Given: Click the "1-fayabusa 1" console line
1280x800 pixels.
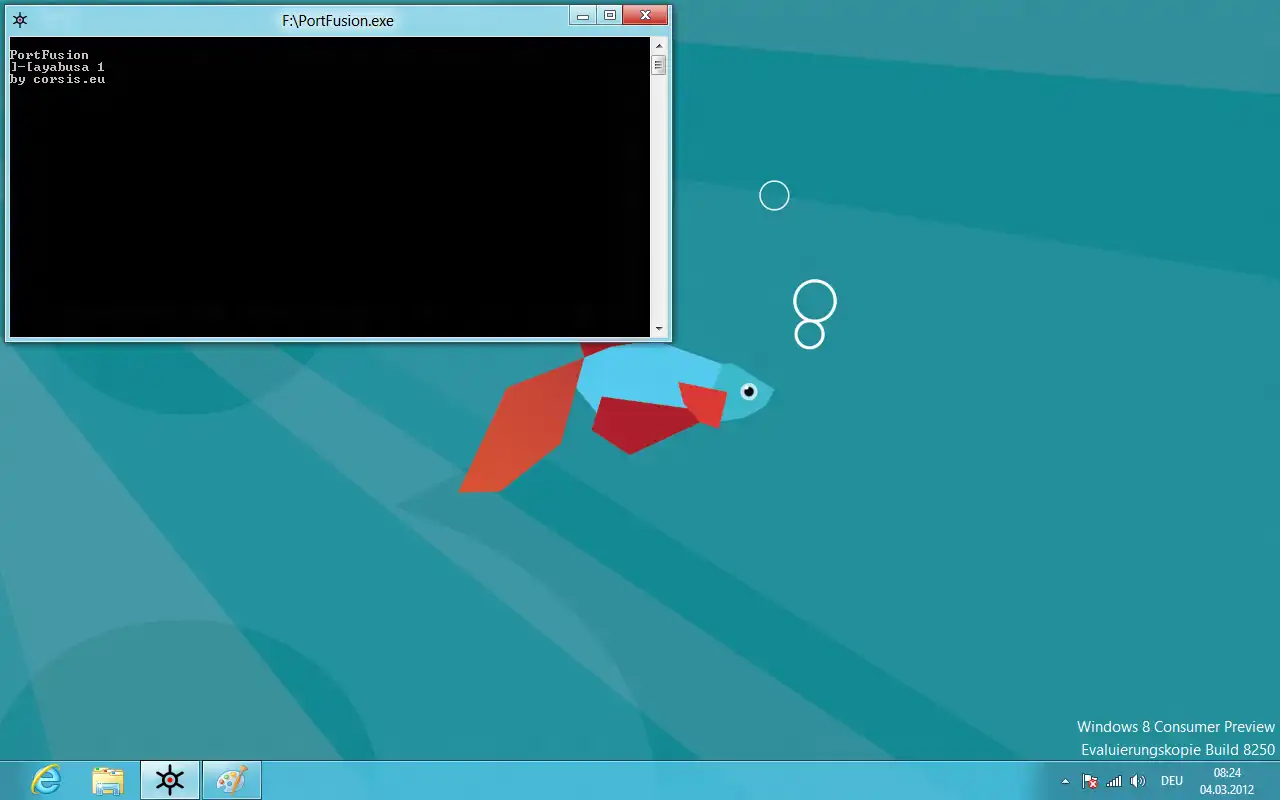Looking at the screenshot, I should coord(57,67).
